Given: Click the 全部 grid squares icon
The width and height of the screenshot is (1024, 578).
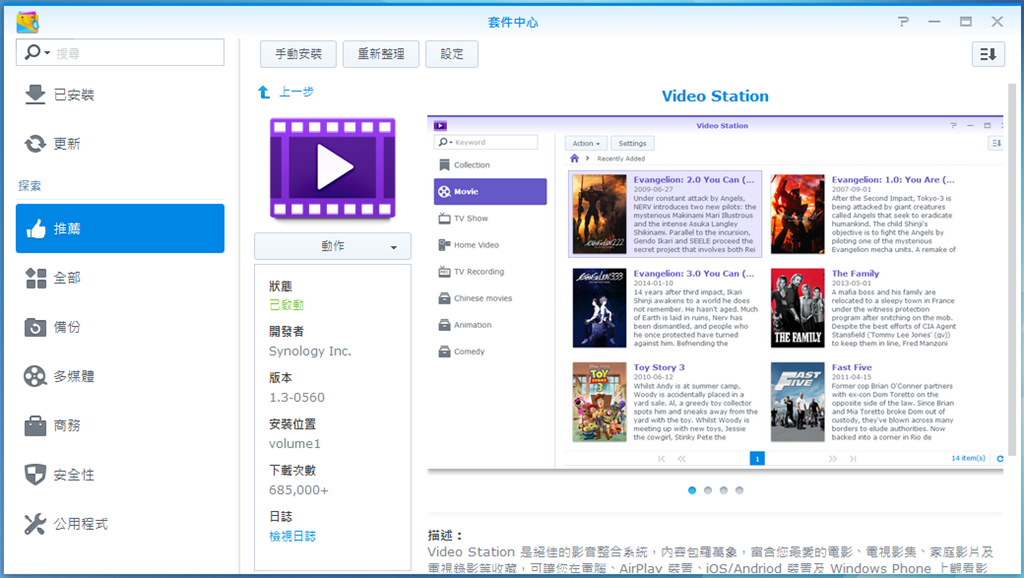Looking at the screenshot, I should 35,278.
